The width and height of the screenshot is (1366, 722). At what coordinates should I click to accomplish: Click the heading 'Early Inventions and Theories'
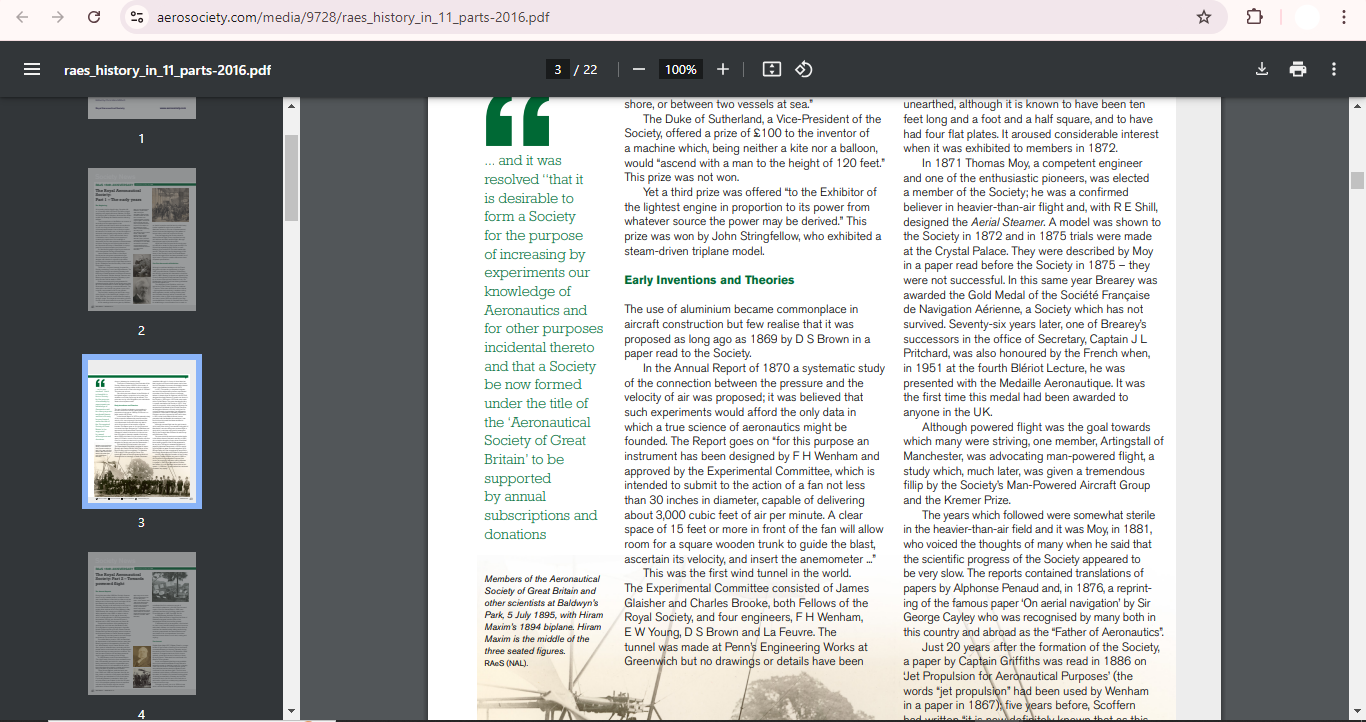tap(709, 280)
